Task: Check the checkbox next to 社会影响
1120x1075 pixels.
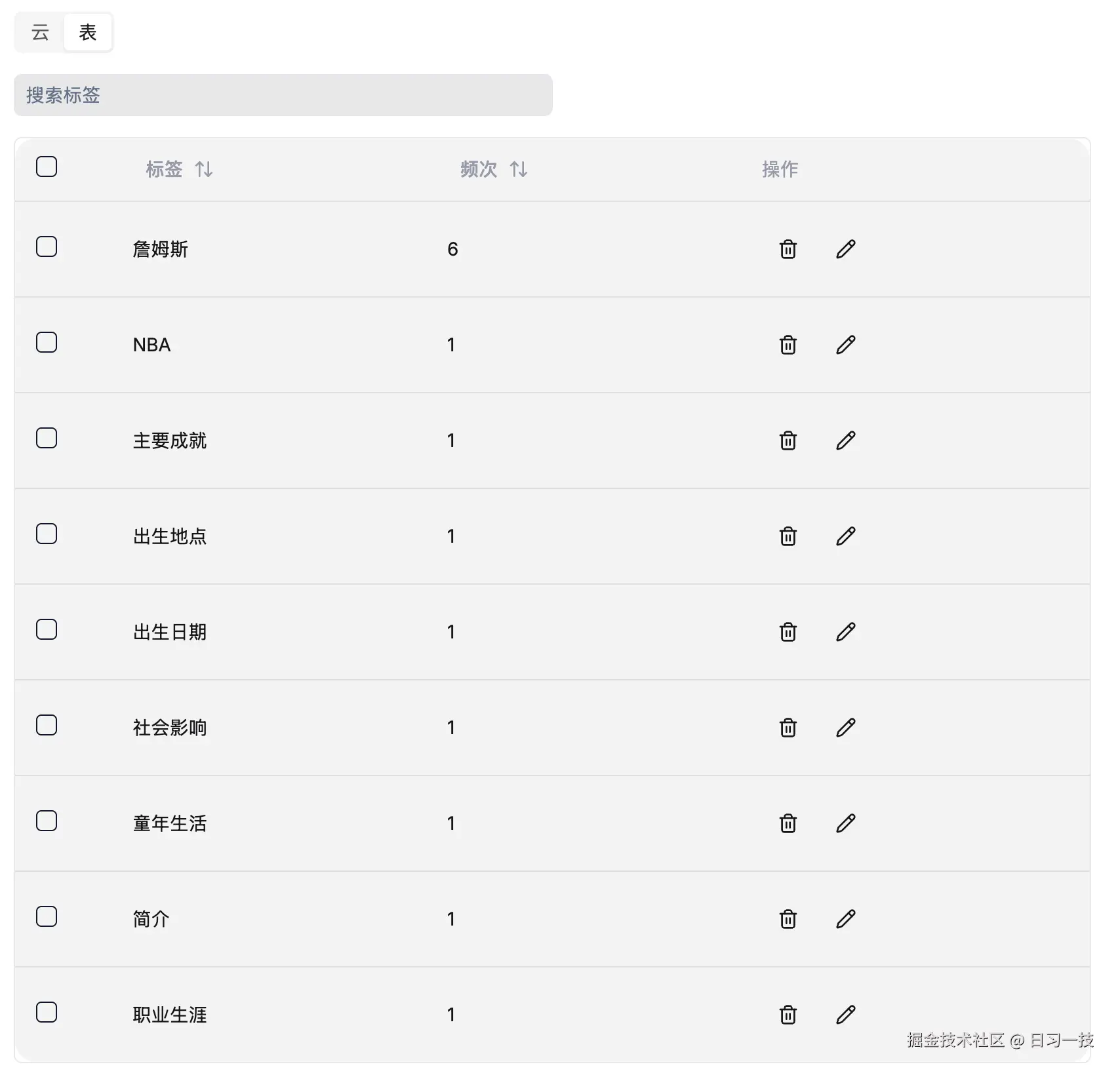Action: 47,725
